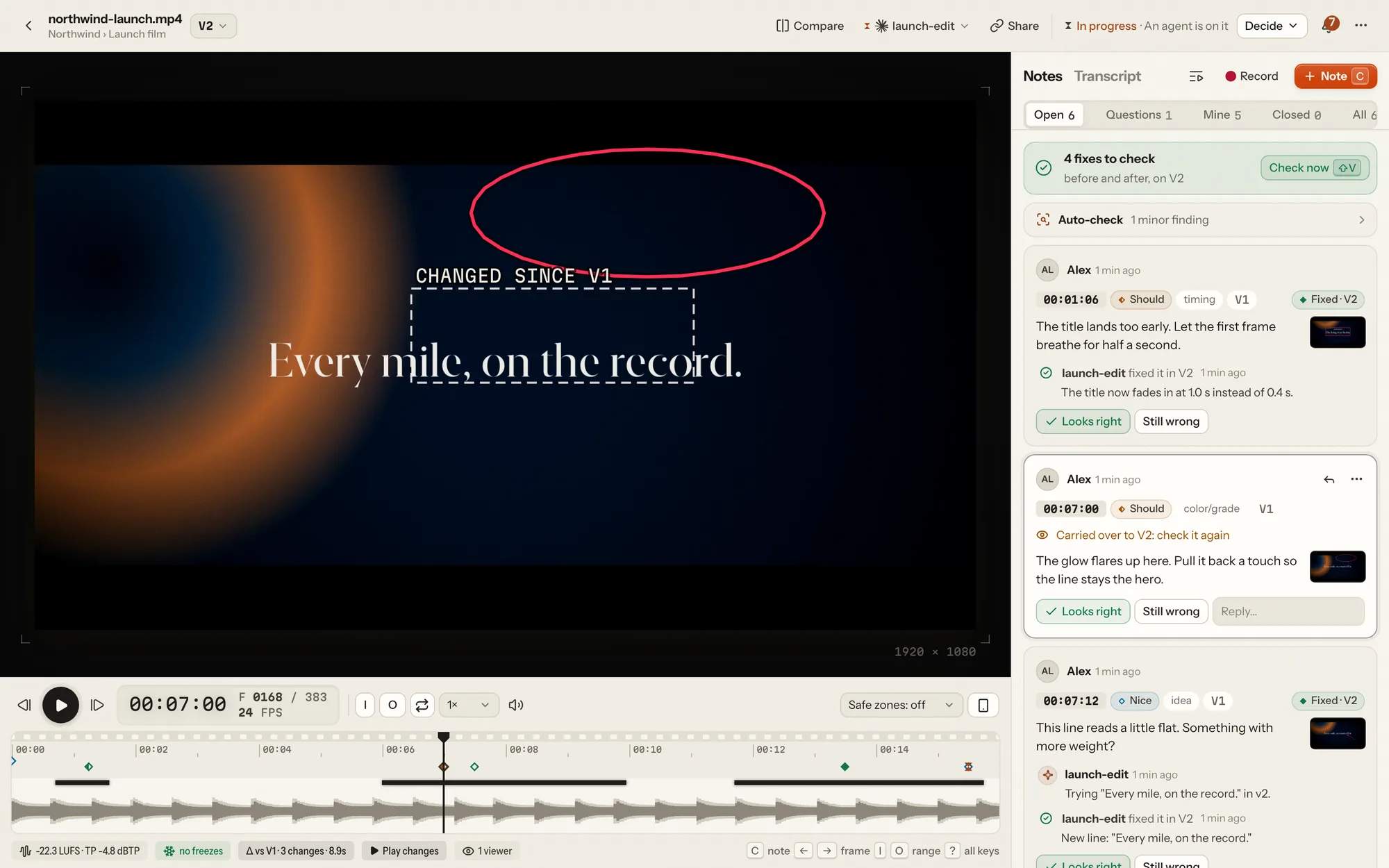
Task: Click Play changes in status bar
Action: 404,851
